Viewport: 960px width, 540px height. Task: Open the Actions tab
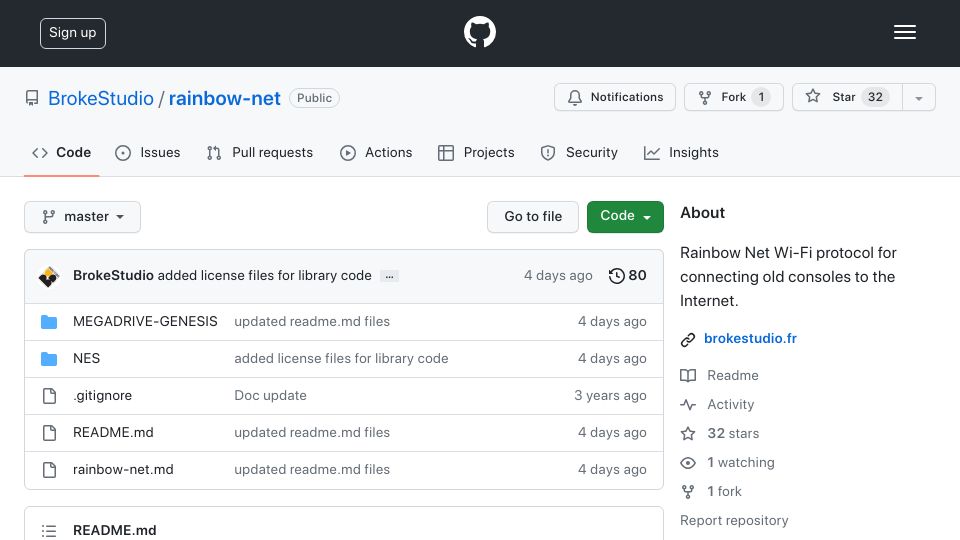376,152
